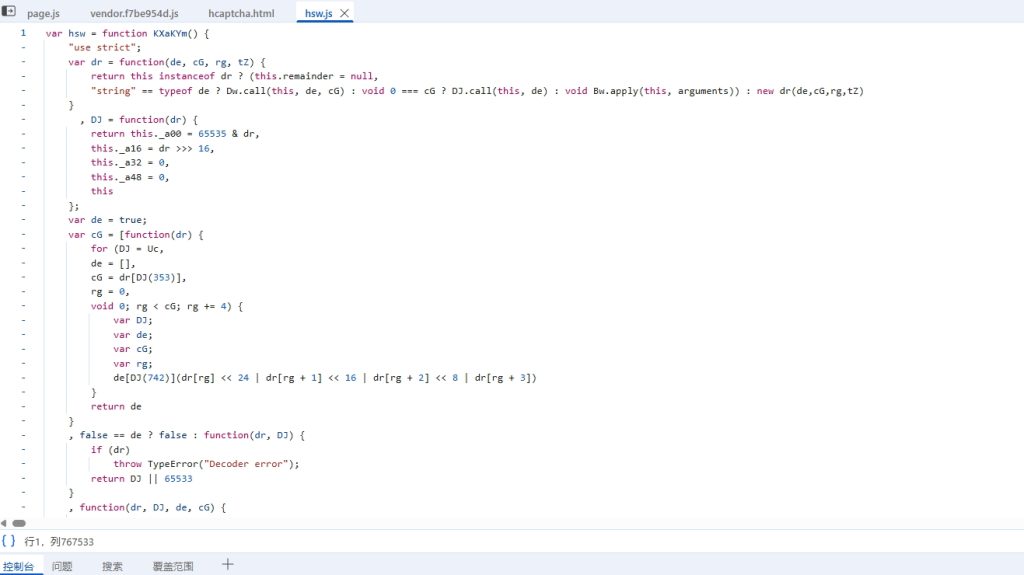The height and width of the screenshot is (575, 1024).
Task: Click gutter marker beside "use strict" line
Action: tap(22, 47)
